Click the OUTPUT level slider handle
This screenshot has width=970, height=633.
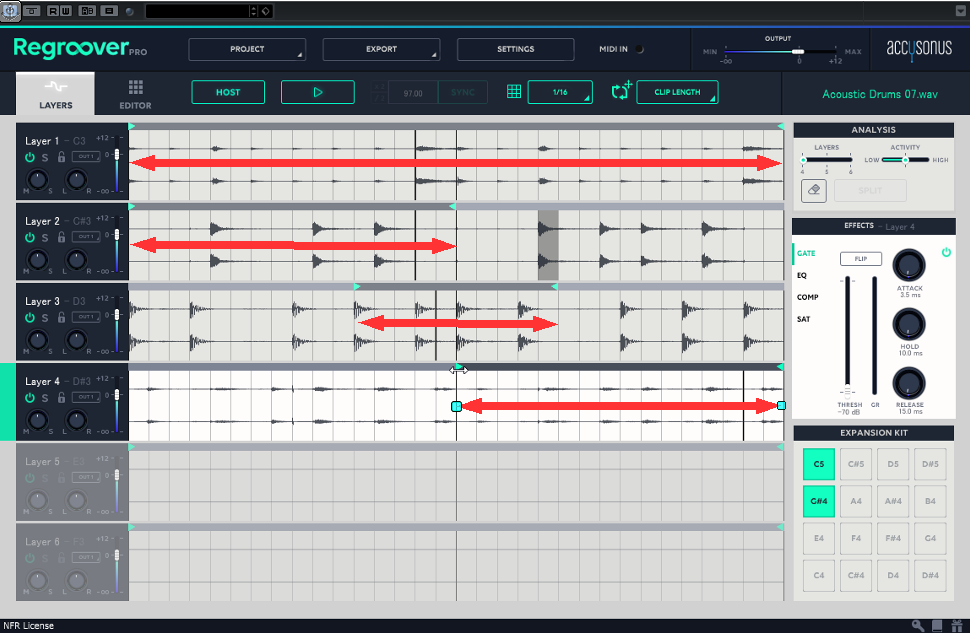click(x=798, y=51)
